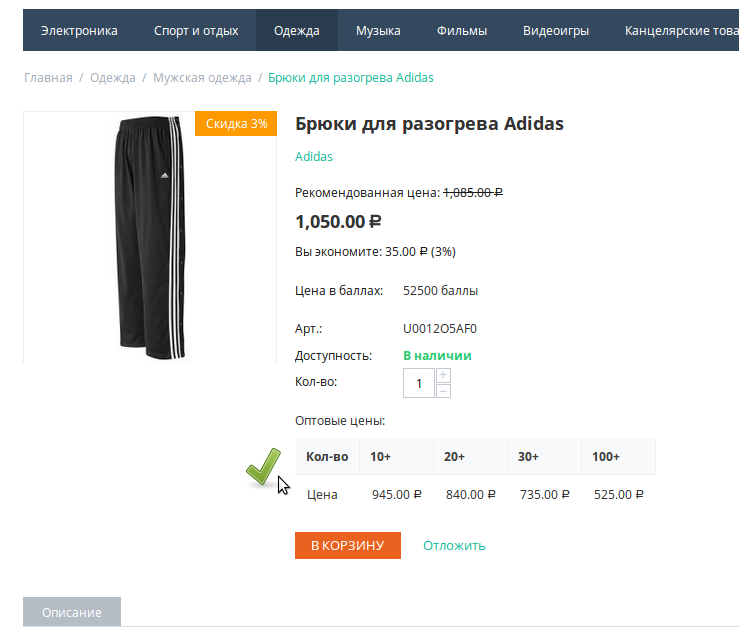
Task: Focus the Кол-во quantity input field
Action: (419, 383)
